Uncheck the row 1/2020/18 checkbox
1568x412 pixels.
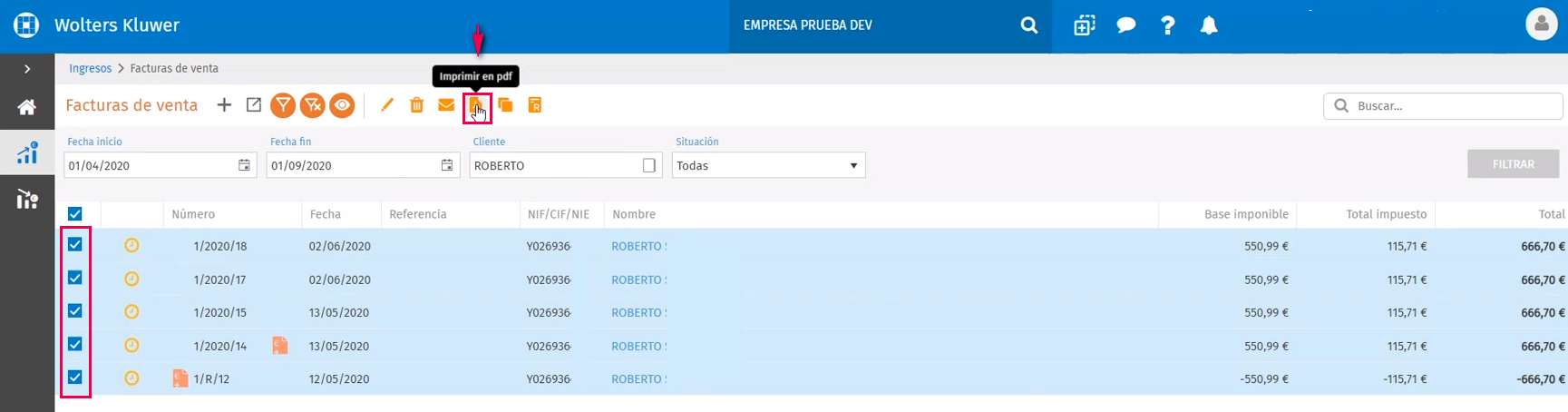coord(75,244)
